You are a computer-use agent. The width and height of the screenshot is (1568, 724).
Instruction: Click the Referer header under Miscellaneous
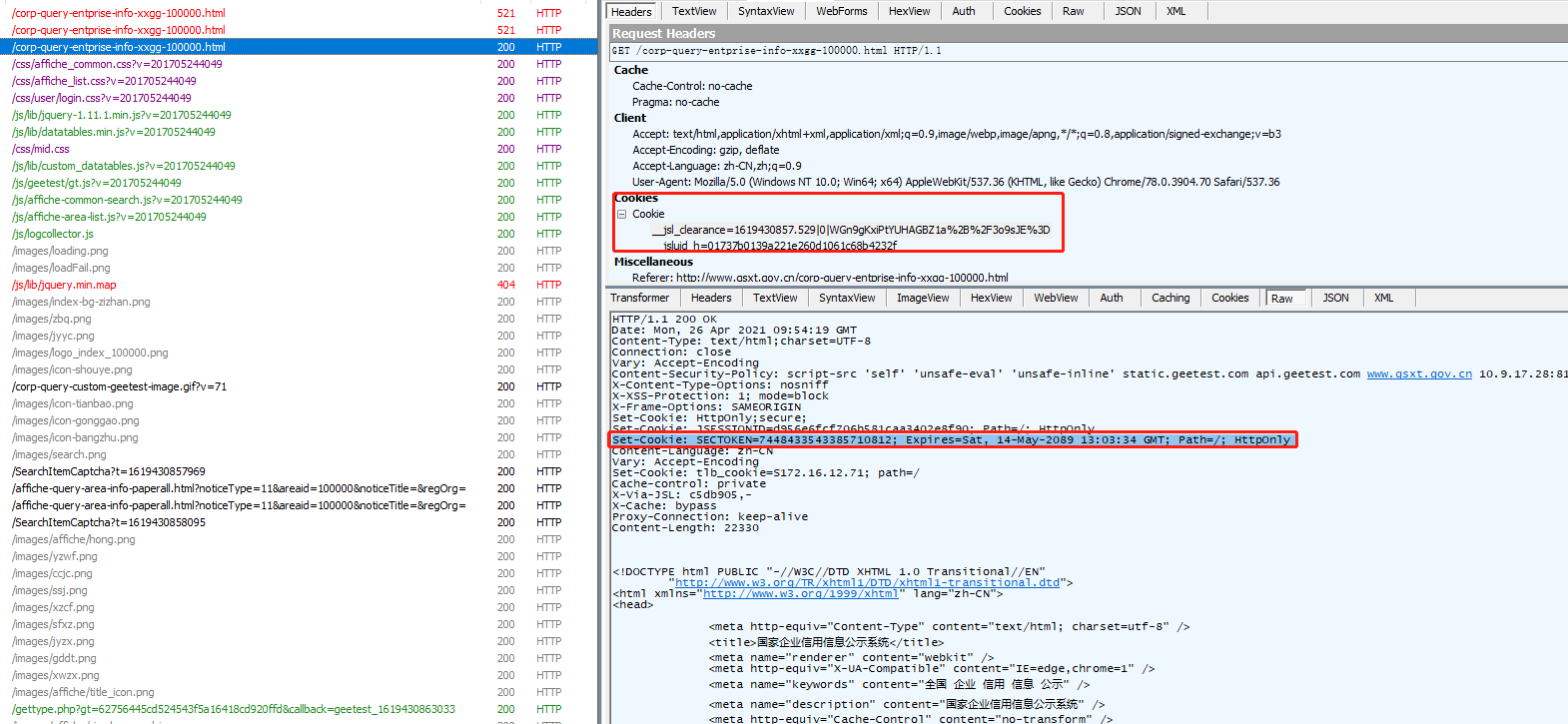click(820, 278)
